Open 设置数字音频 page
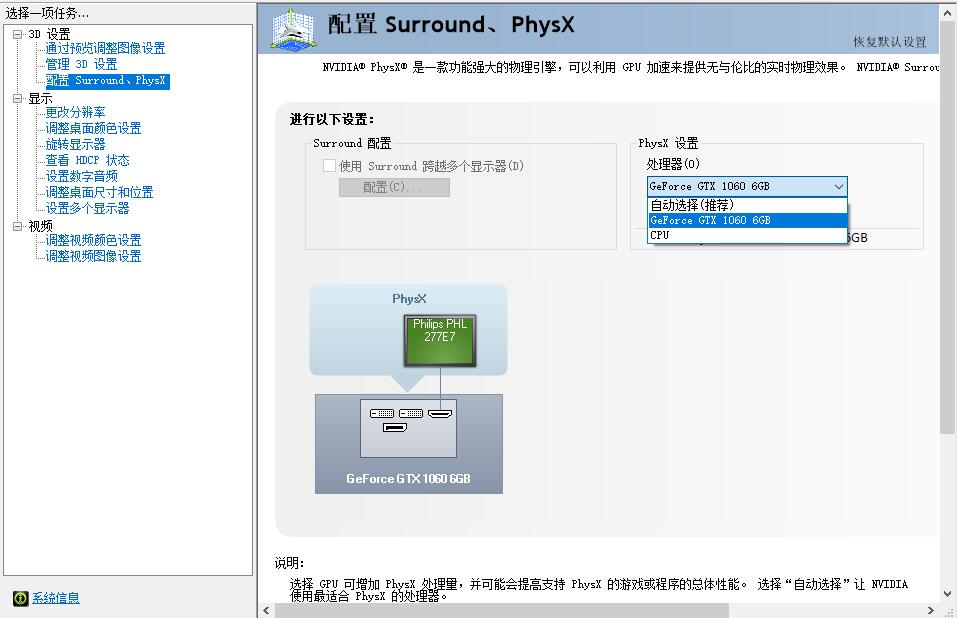The height and width of the screenshot is (618, 958). [81, 176]
